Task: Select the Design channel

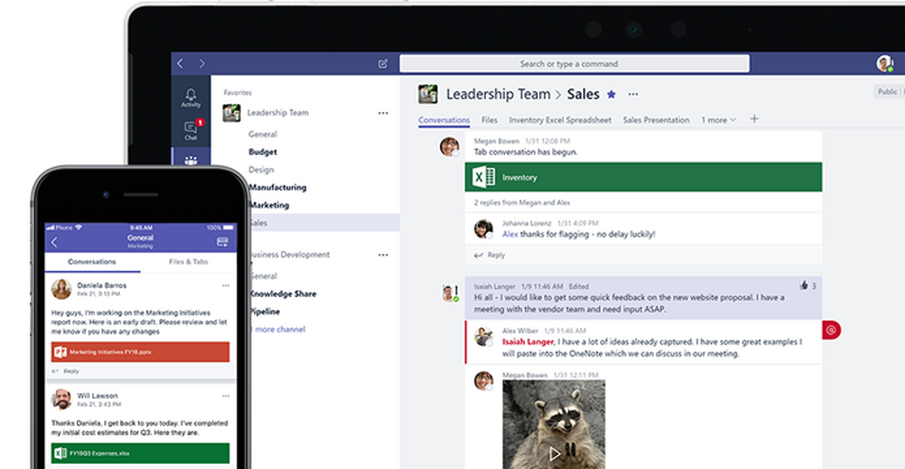Action: point(261,170)
